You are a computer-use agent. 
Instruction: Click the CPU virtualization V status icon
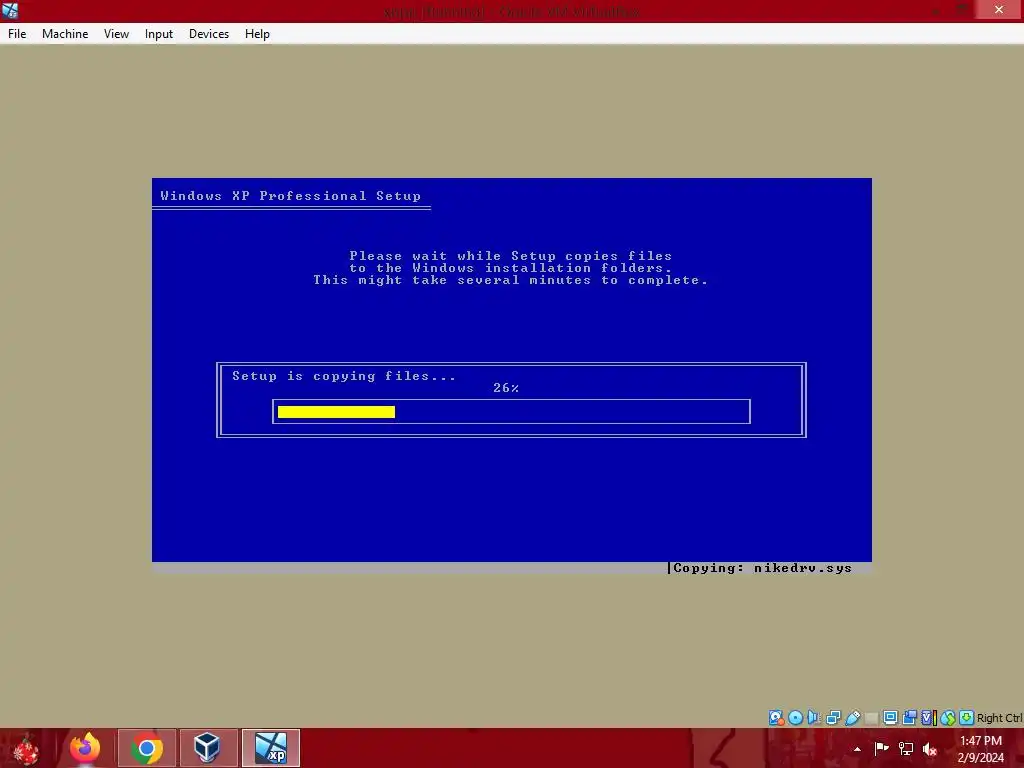click(x=928, y=718)
